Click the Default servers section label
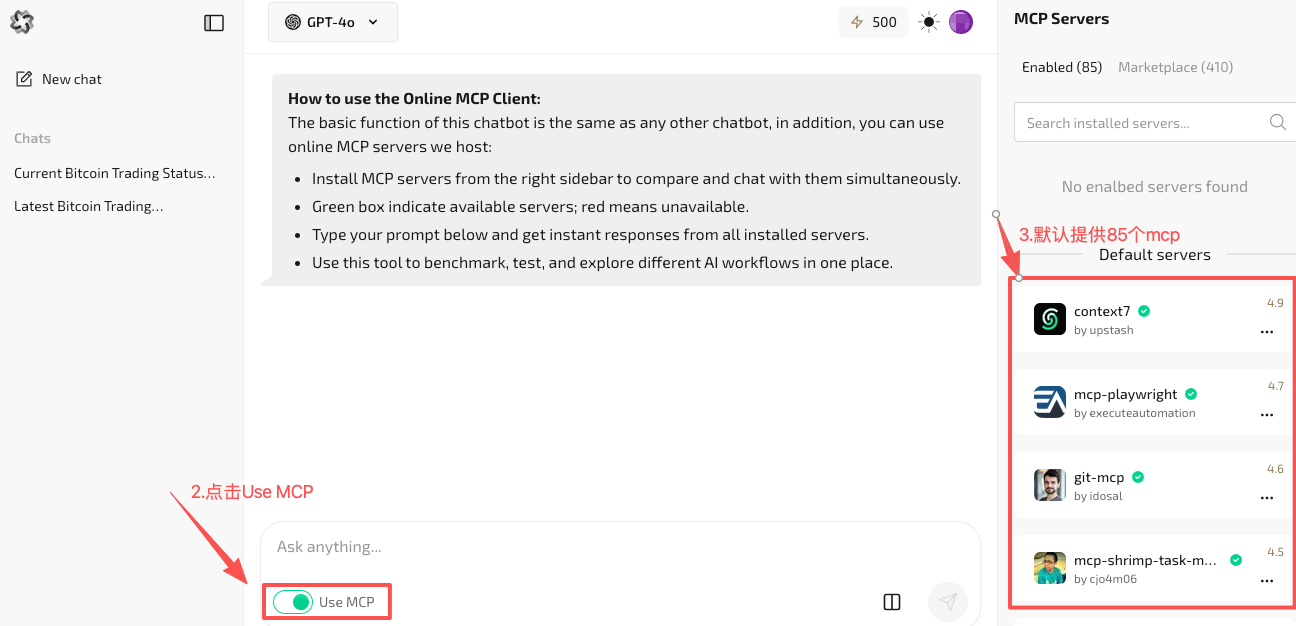Image resolution: width=1296 pixels, height=626 pixels. [x=1155, y=254]
